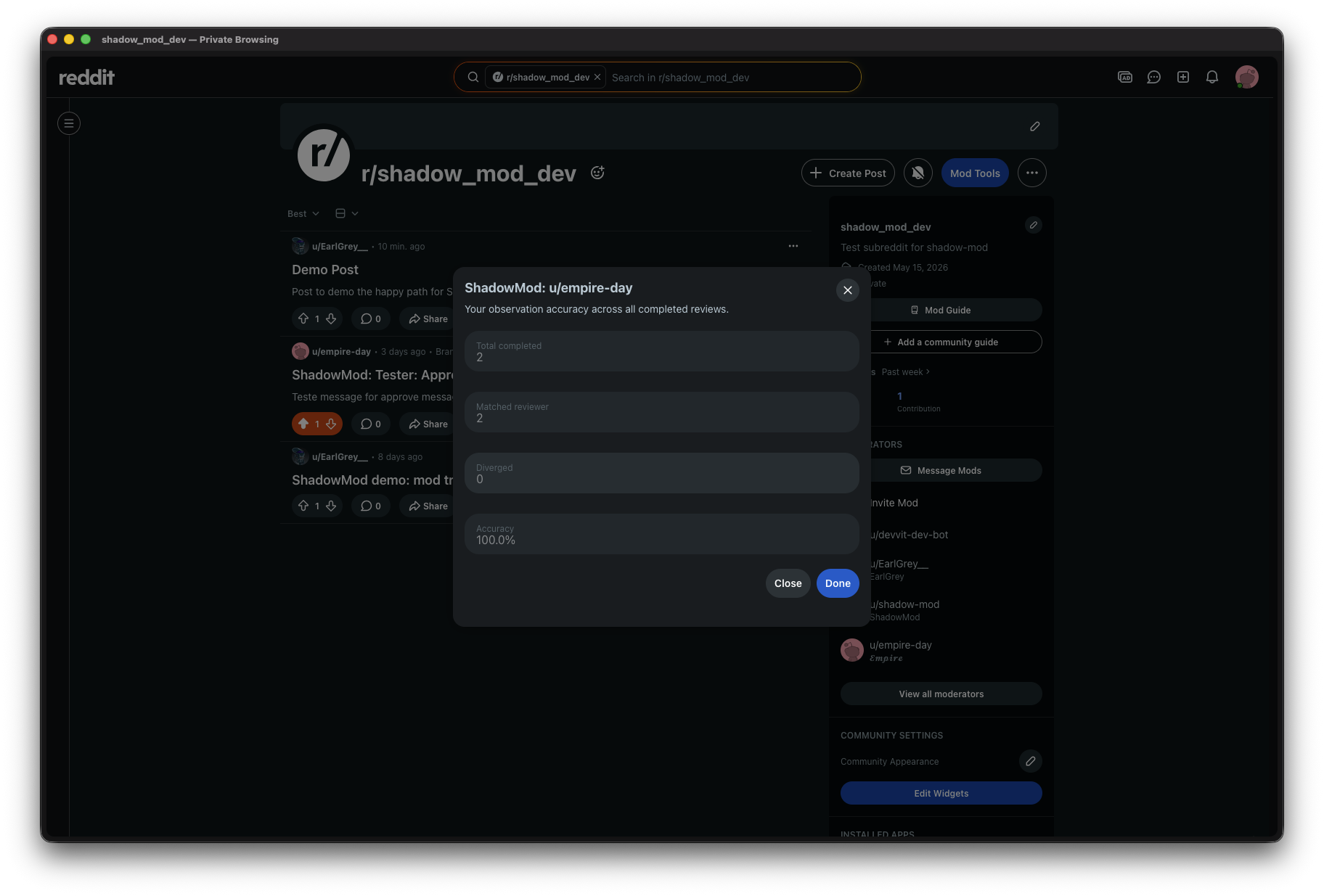
Task: Open Mod Tools
Action: pos(975,173)
